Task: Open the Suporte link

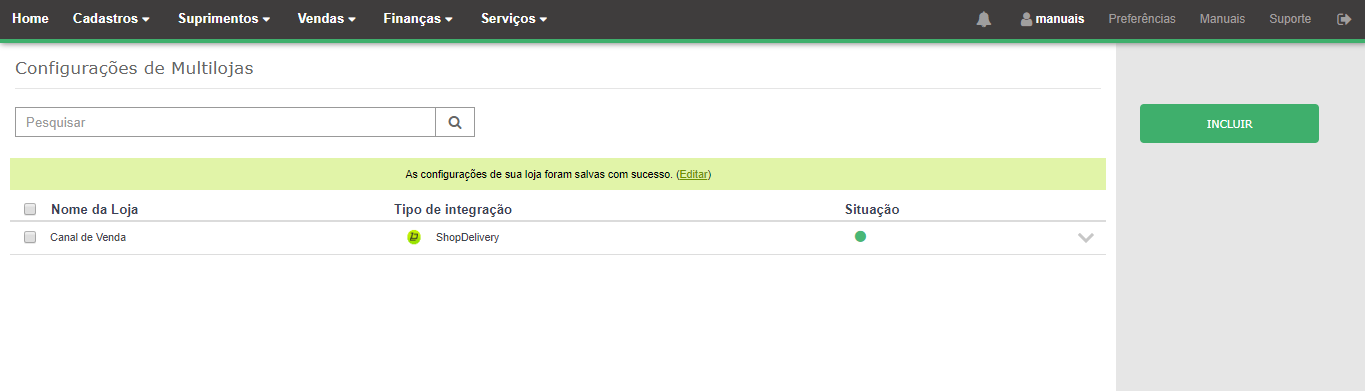Action: click(x=1290, y=19)
